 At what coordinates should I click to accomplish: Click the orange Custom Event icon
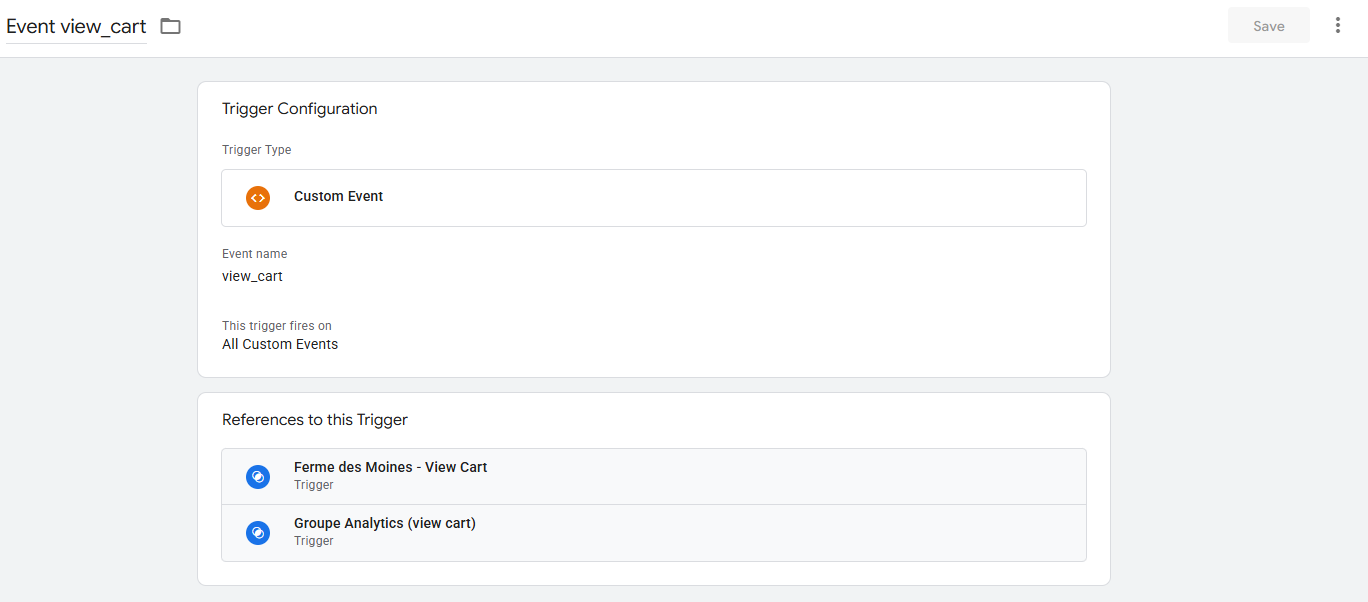(258, 198)
